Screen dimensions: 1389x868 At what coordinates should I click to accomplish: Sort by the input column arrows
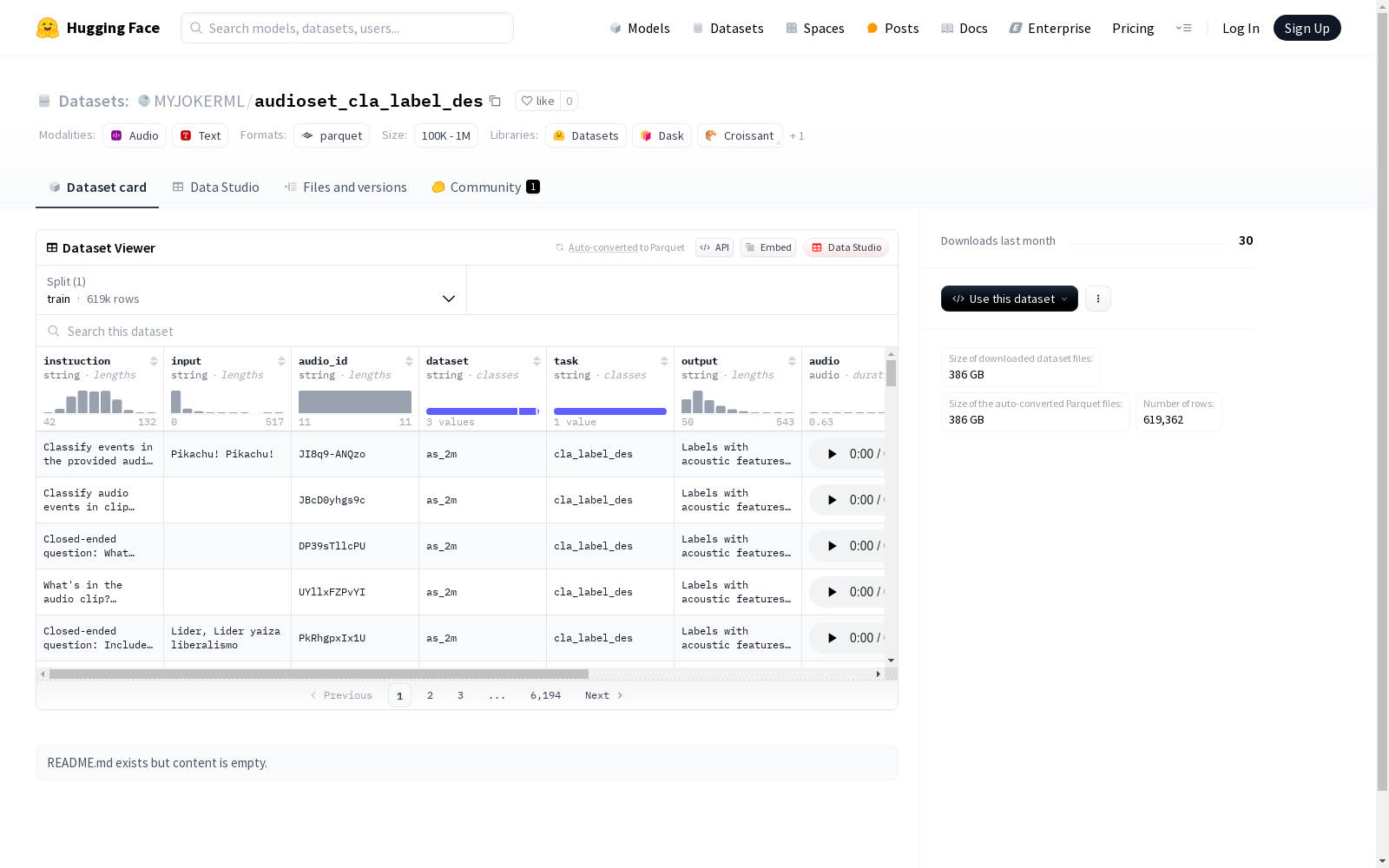tap(281, 361)
